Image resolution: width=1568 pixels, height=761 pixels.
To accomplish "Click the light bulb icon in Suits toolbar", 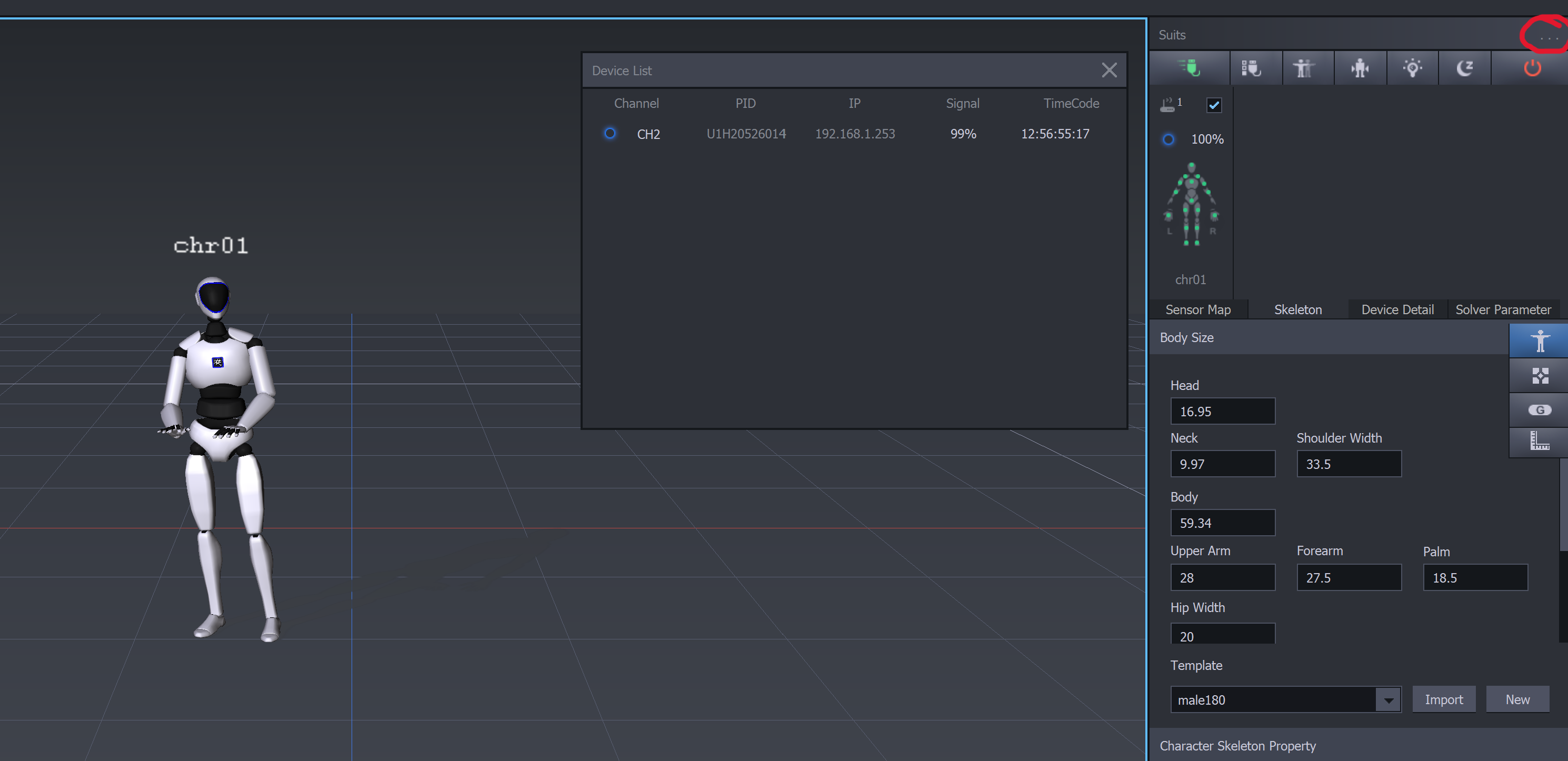I will coord(1412,67).
